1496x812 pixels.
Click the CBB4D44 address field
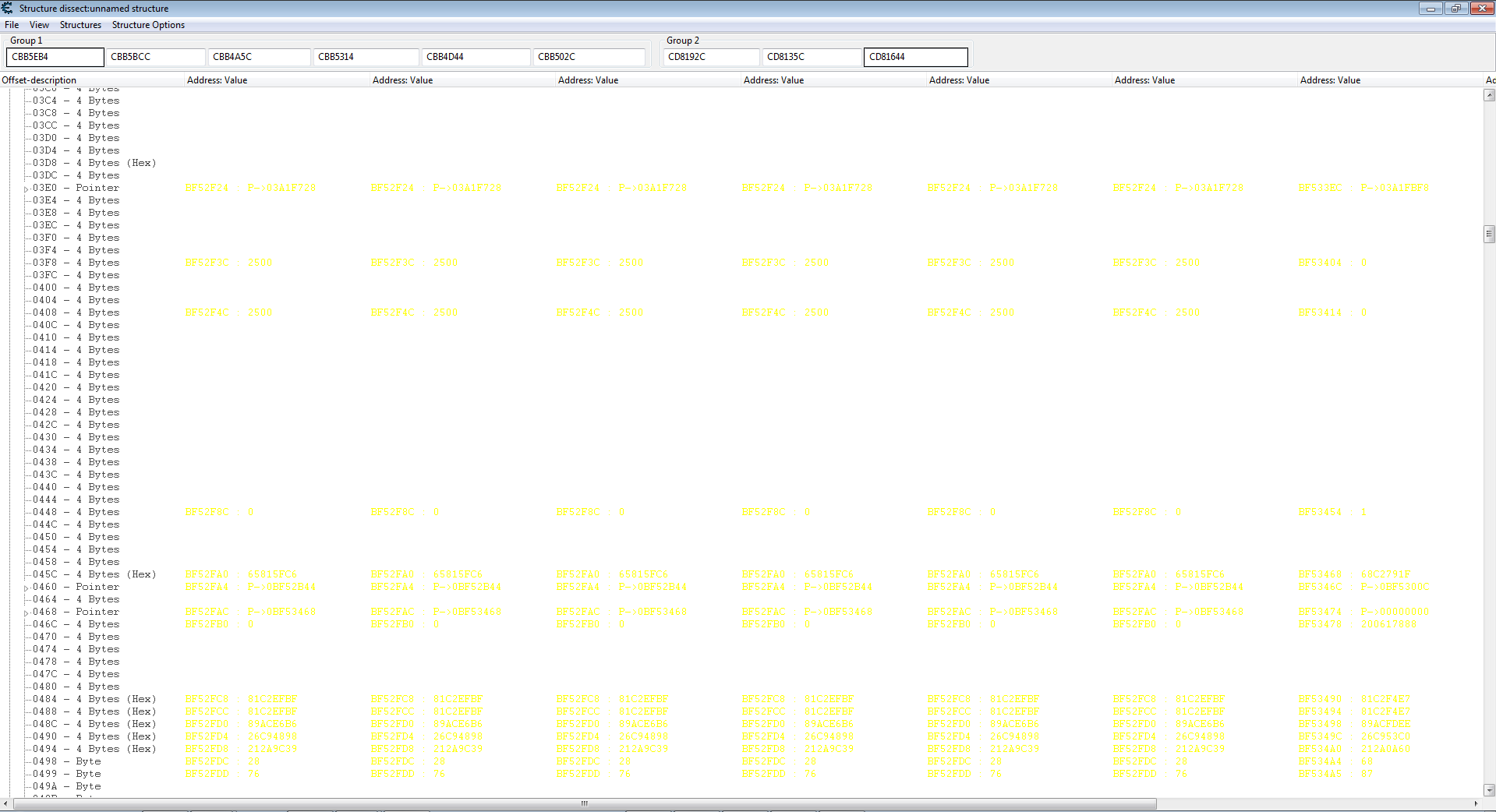point(476,57)
